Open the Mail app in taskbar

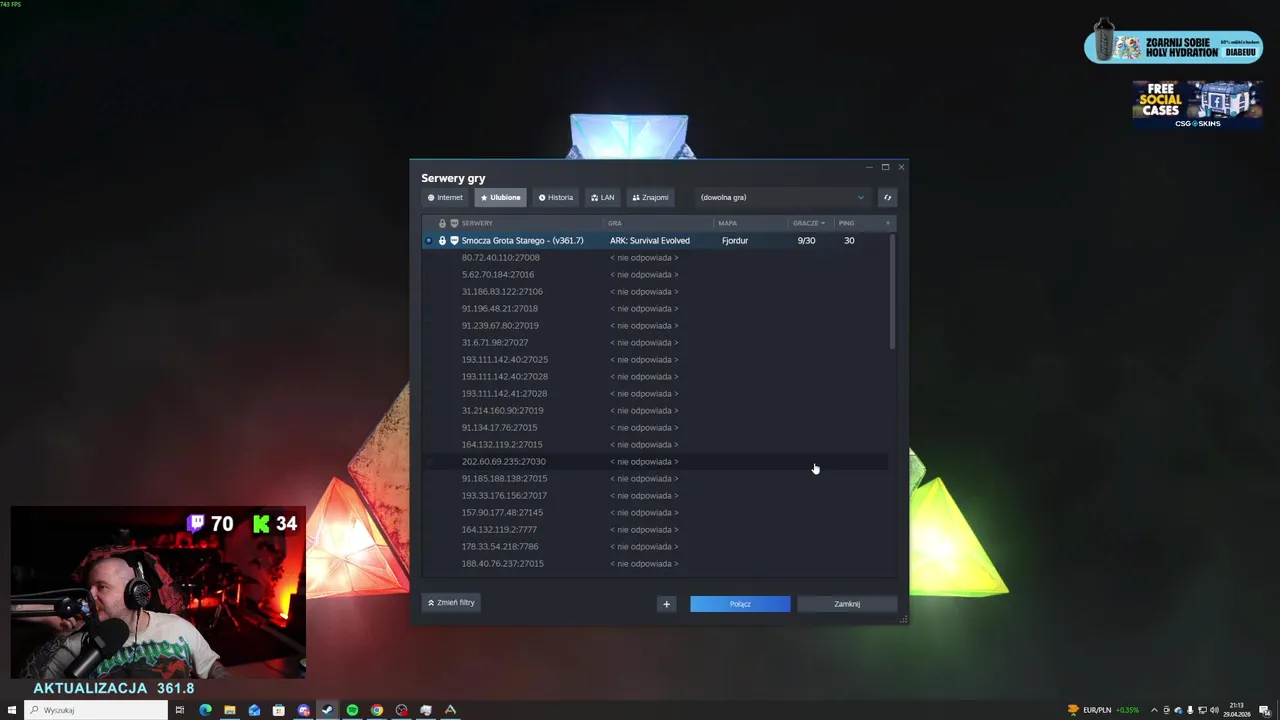(254, 710)
